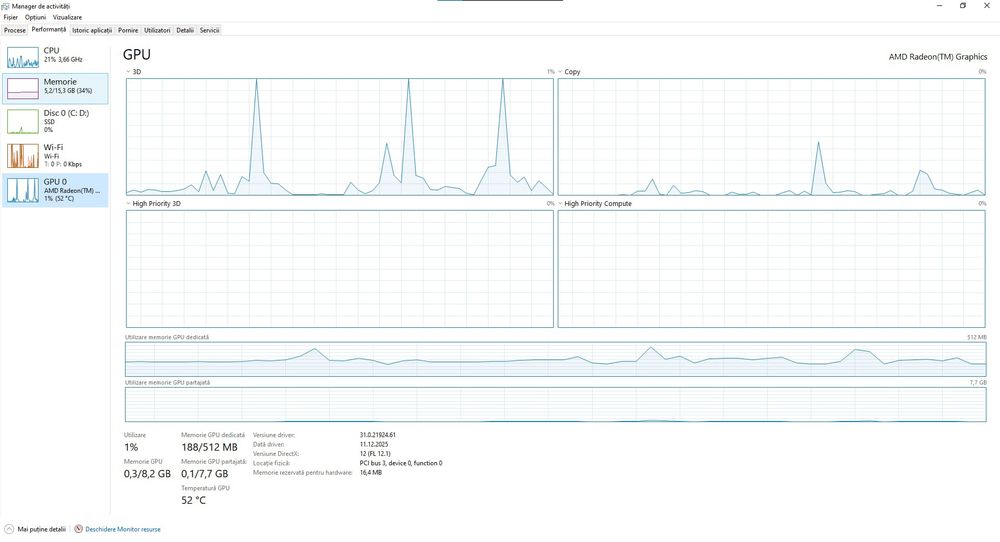Screen dimensions: 1000x542
Task: Open the Opțiuni menu
Action: point(36,17)
